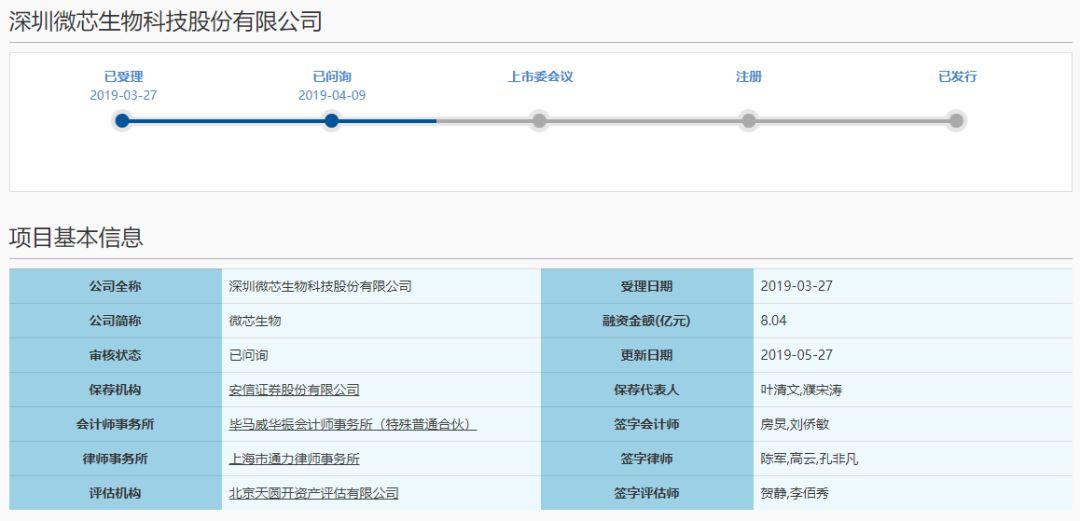Click the 已受理 timeline stage dot
This screenshot has height=521, width=1080.
(x=123, y=121)
